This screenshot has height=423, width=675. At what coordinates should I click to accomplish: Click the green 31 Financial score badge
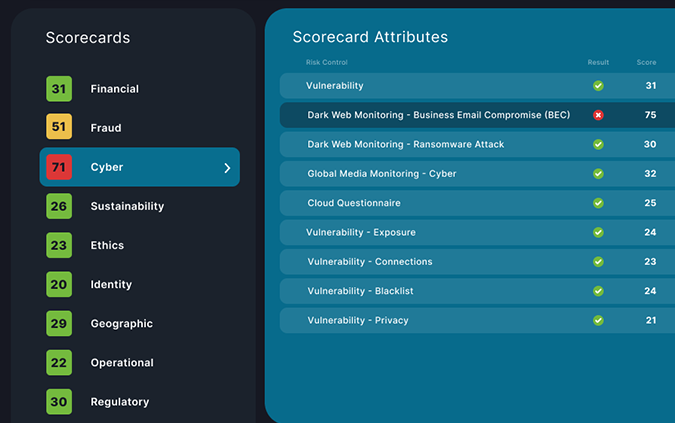click(x=59, y=89)
